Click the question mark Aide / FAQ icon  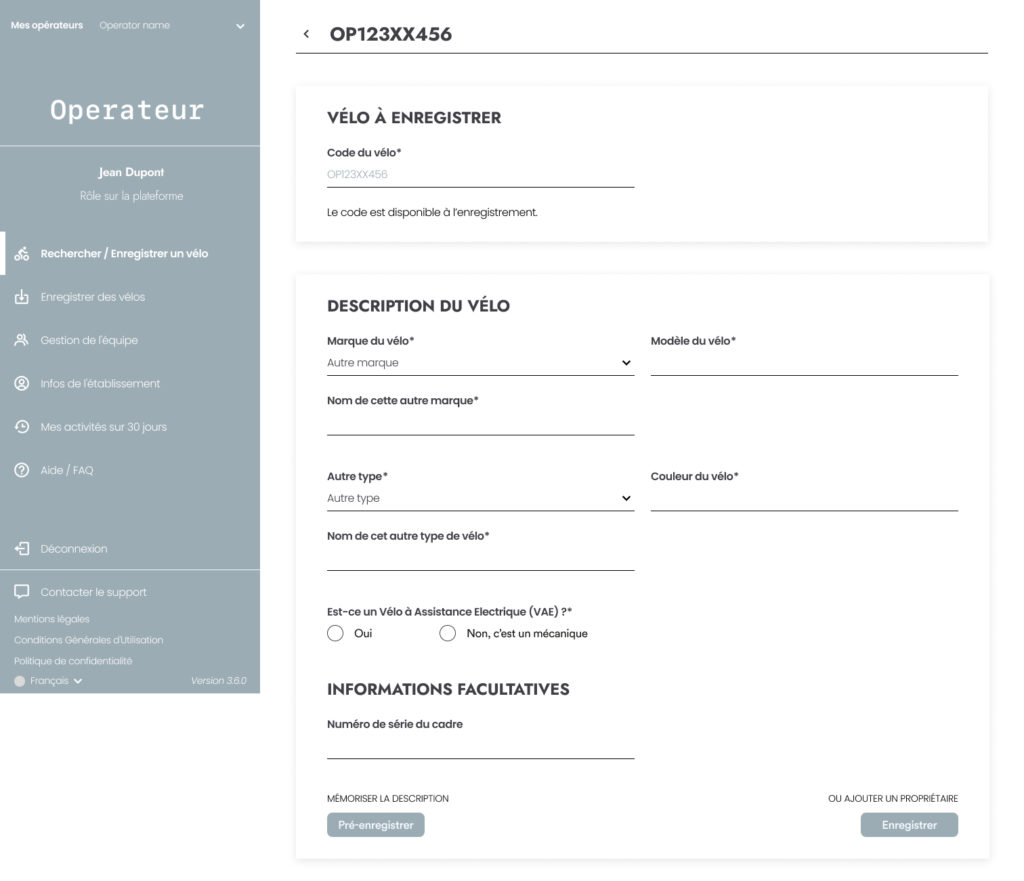(22, 470)
